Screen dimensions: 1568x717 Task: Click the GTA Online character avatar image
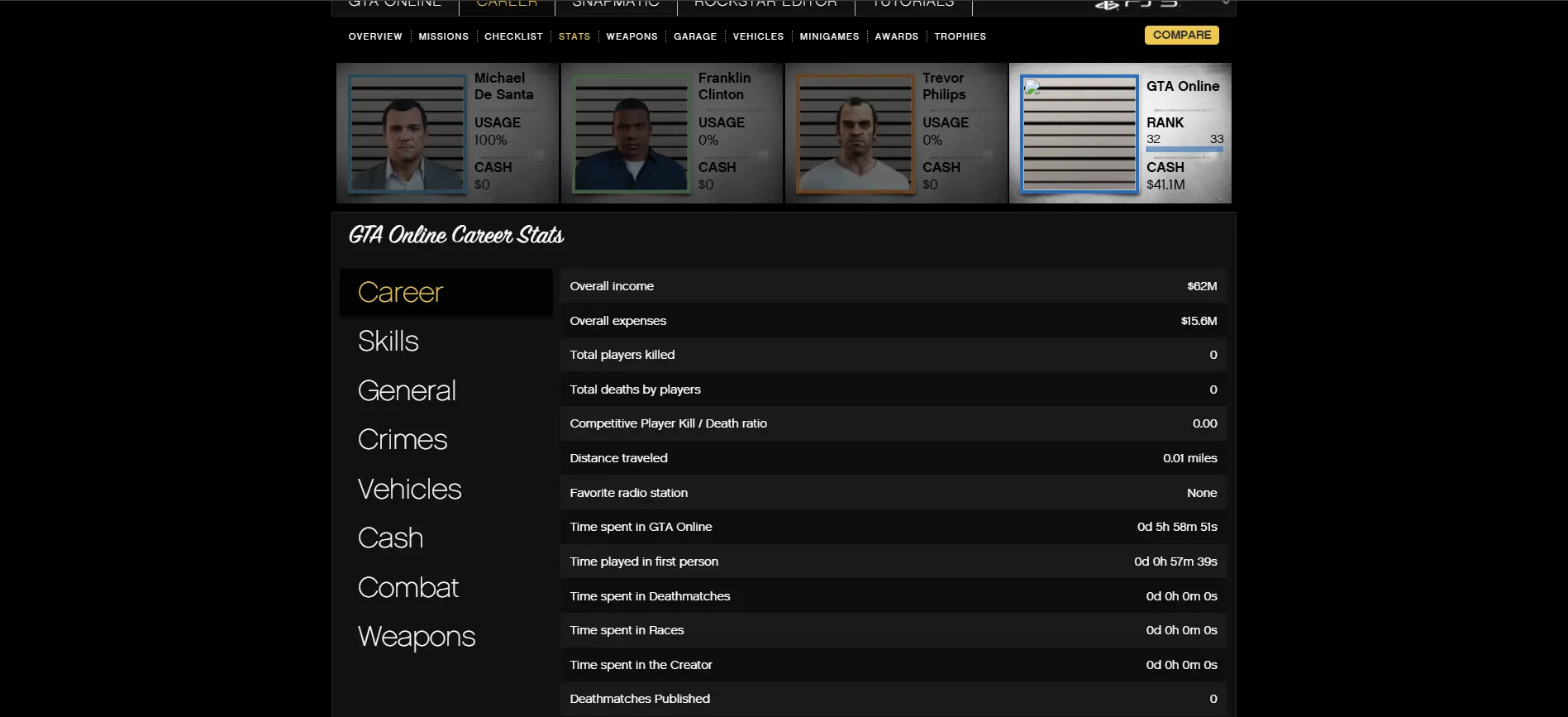(x=1079, y=134)
